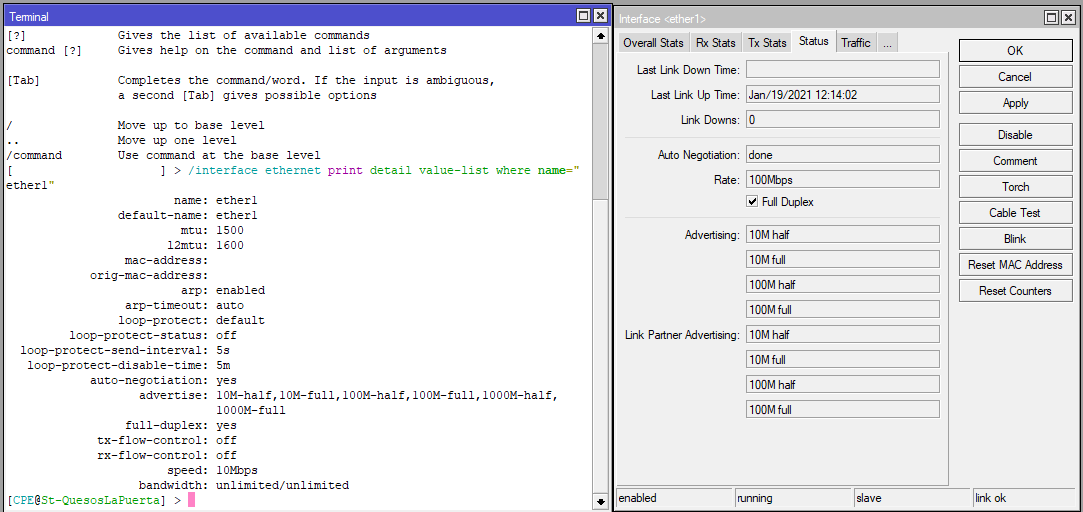Click the 'l2mtu: 1600' line
This screenshot has height=512, width=1083.
coord(206,245)
